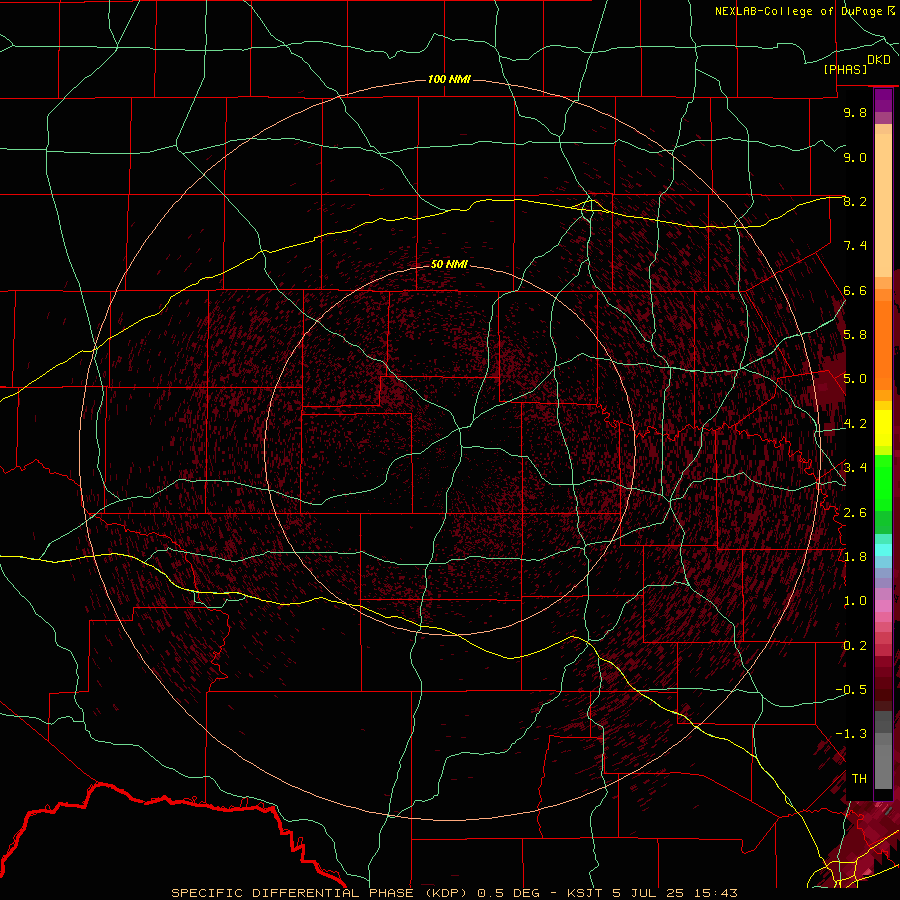The image size is (900, 900).
Task: Click the 1.0 legend value
Action: pos(855,601)
